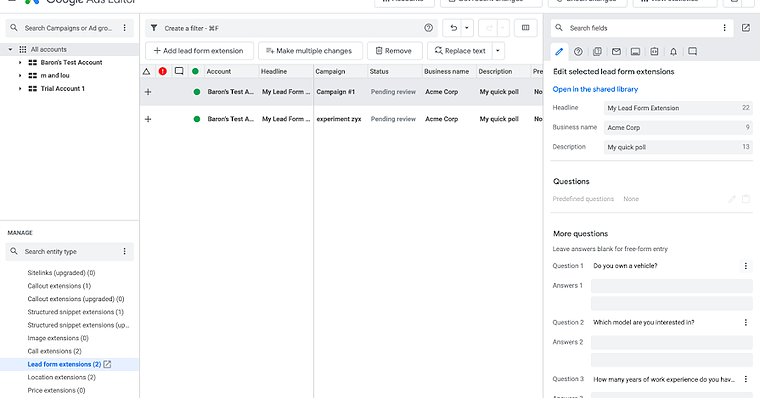
Task: Select Sitelinks (upgraded) (0)
Action: pos(61,273)
